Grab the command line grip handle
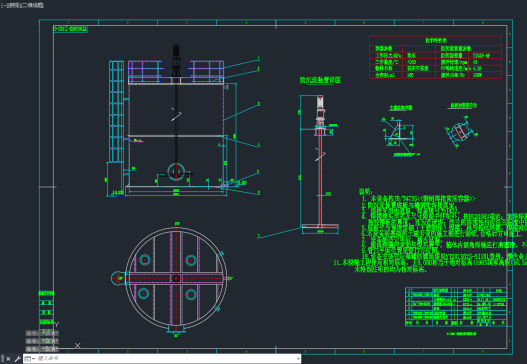 coord(2,359)
